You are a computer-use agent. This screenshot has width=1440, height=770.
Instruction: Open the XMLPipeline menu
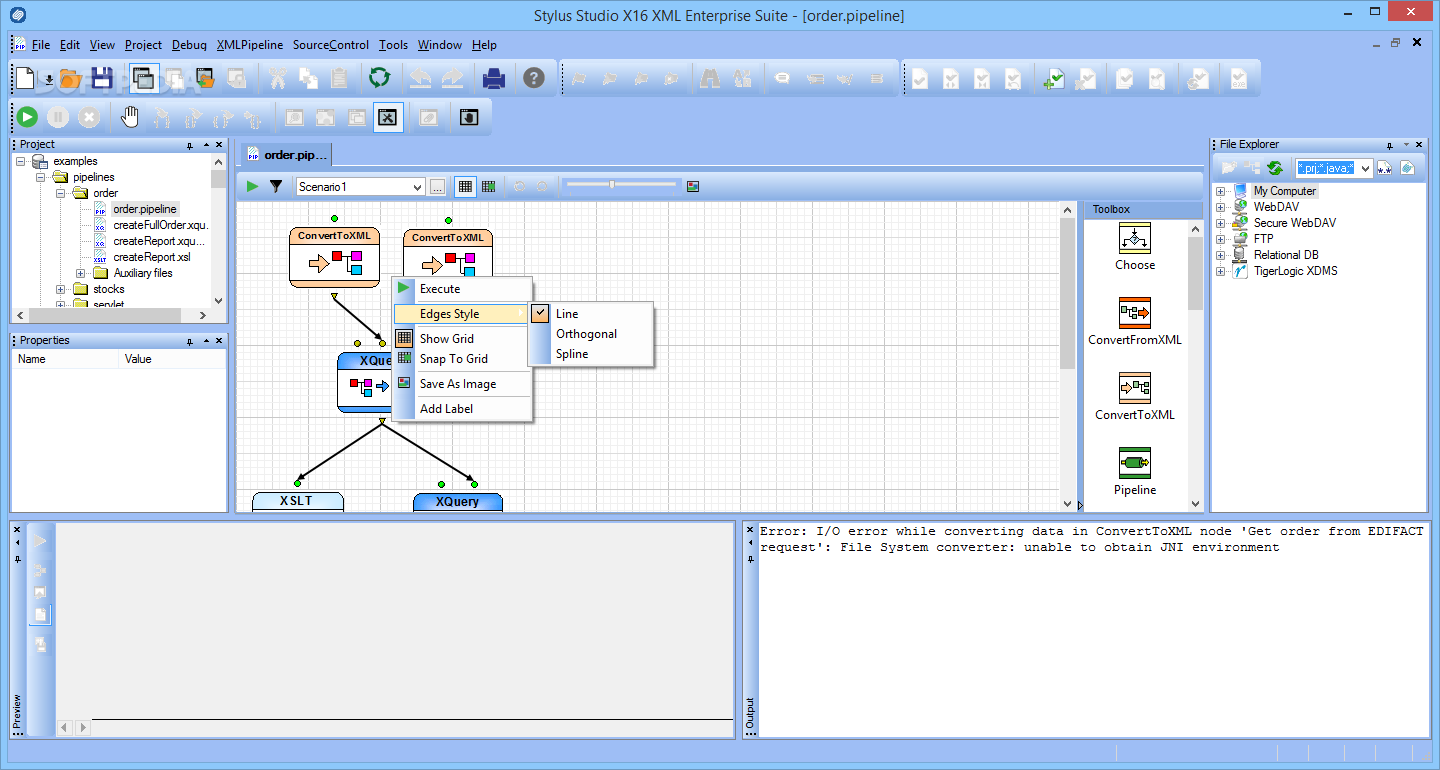[250, 45]
